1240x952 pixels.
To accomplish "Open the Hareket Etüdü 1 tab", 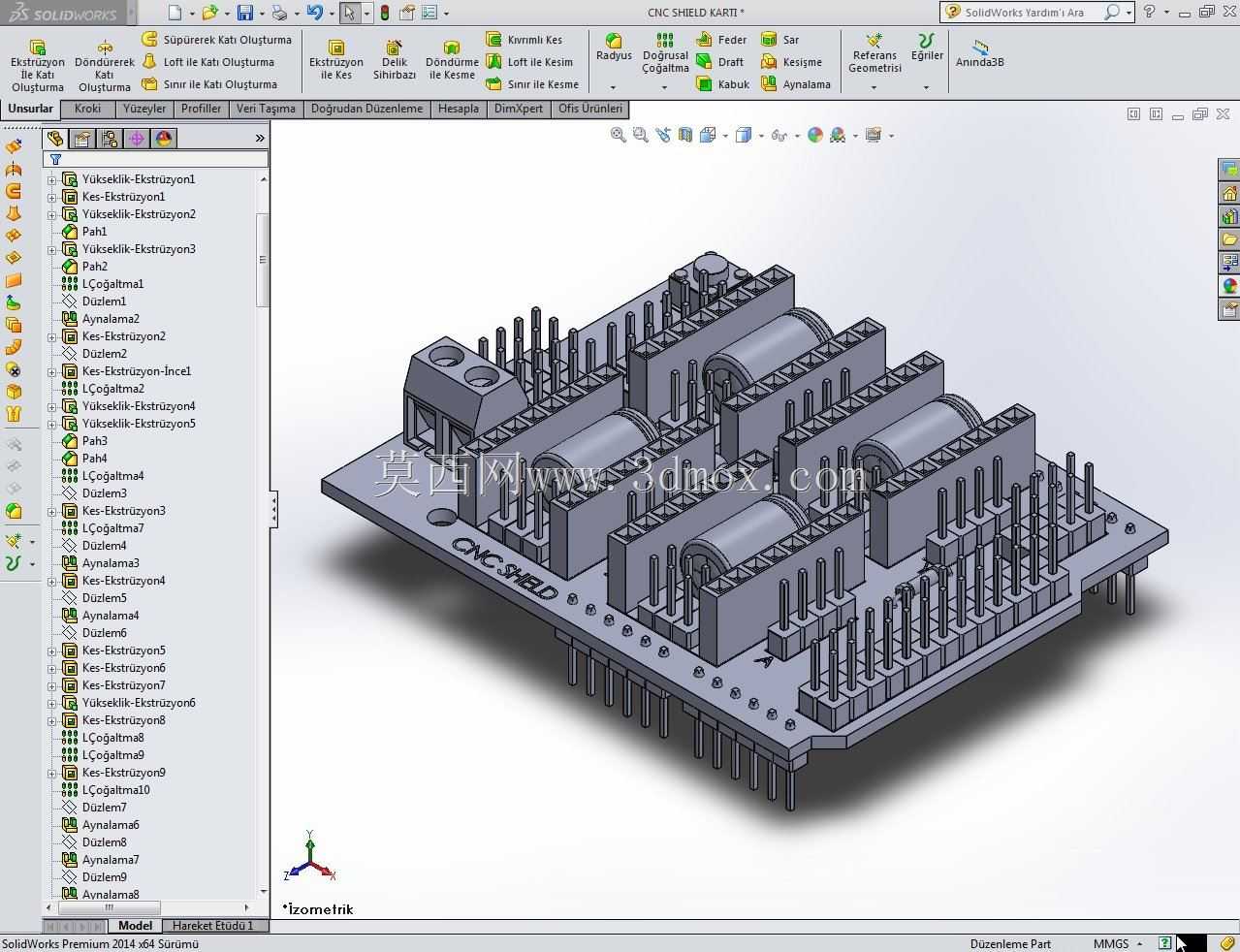I will coord(213,926).
